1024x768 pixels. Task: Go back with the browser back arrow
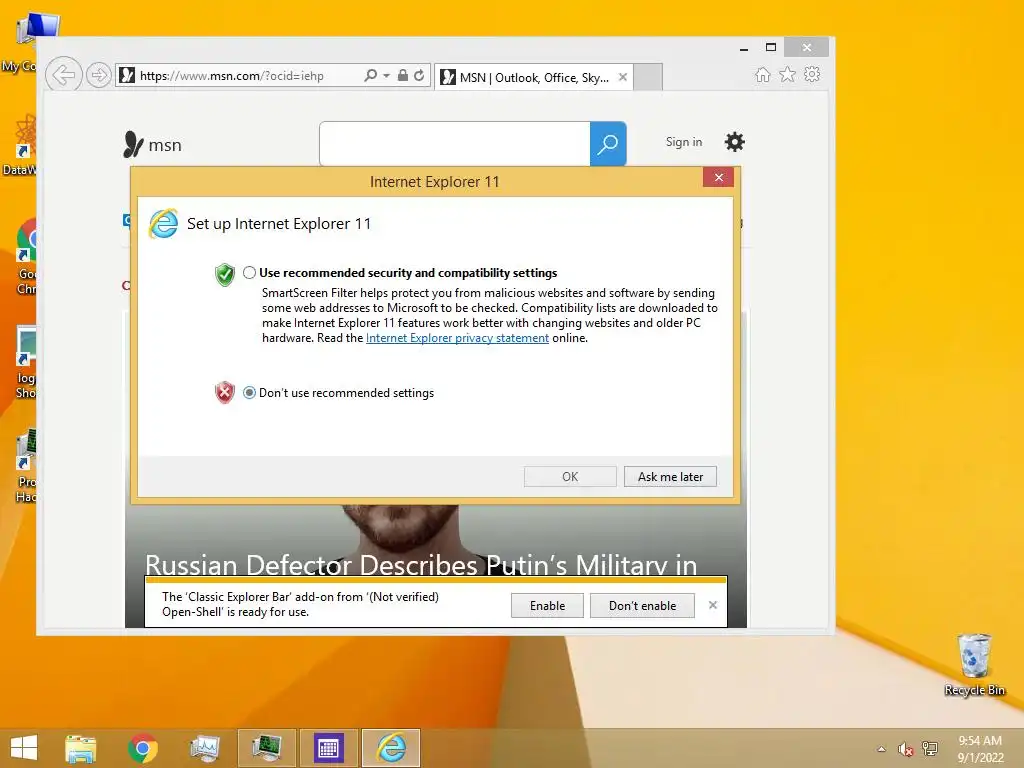[x=63, y=75]
